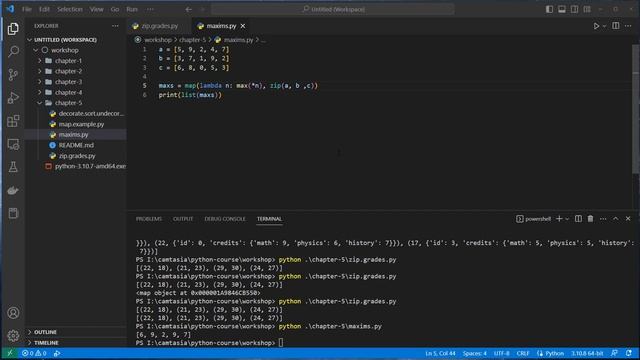This screenshot has height=360, width=640.
Task: Open the Docker view
Action: coord(13,190)
